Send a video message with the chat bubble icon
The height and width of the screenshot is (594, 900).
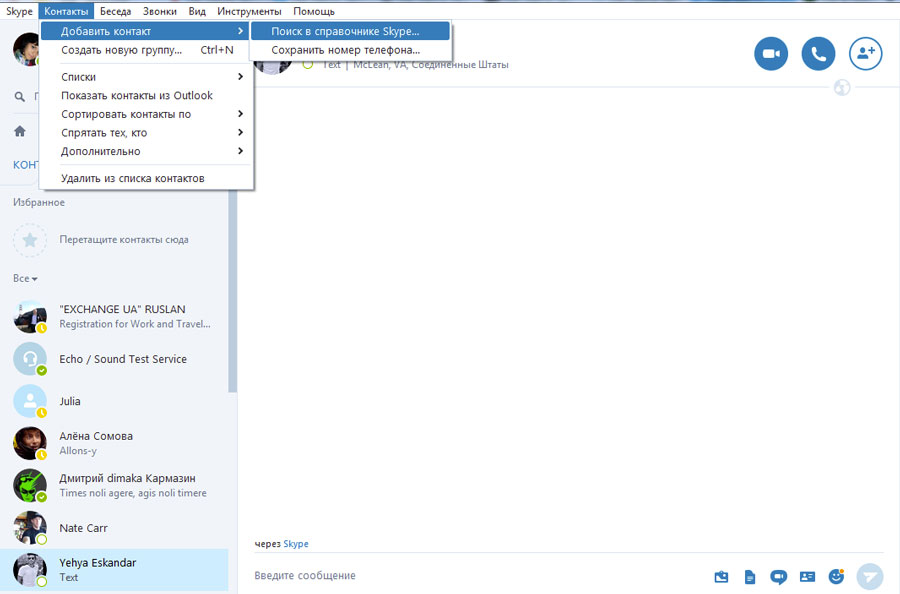(778, 576)
